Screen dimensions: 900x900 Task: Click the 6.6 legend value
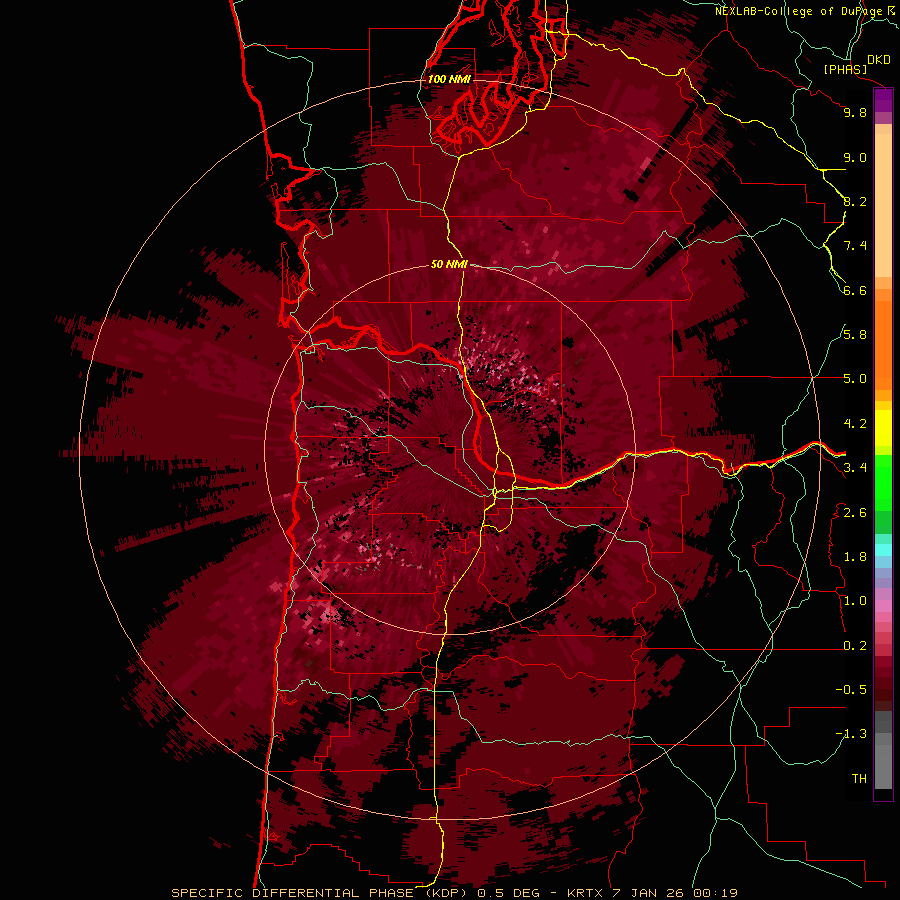tap(855, 290)
